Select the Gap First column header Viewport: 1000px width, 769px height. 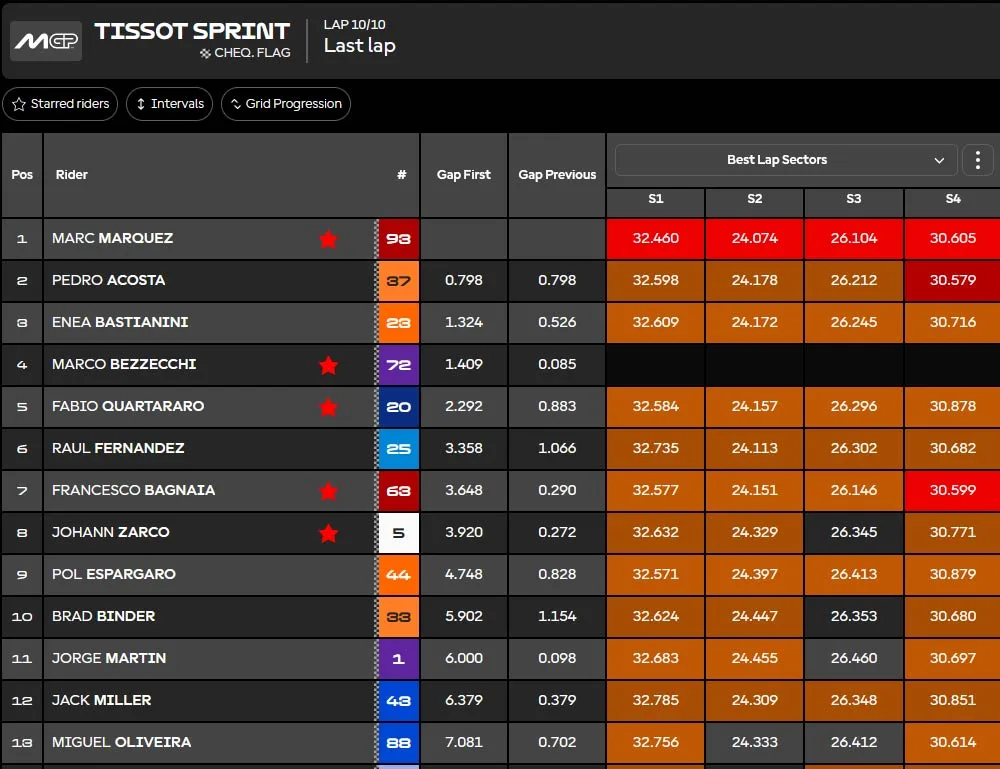pos(464,175)
